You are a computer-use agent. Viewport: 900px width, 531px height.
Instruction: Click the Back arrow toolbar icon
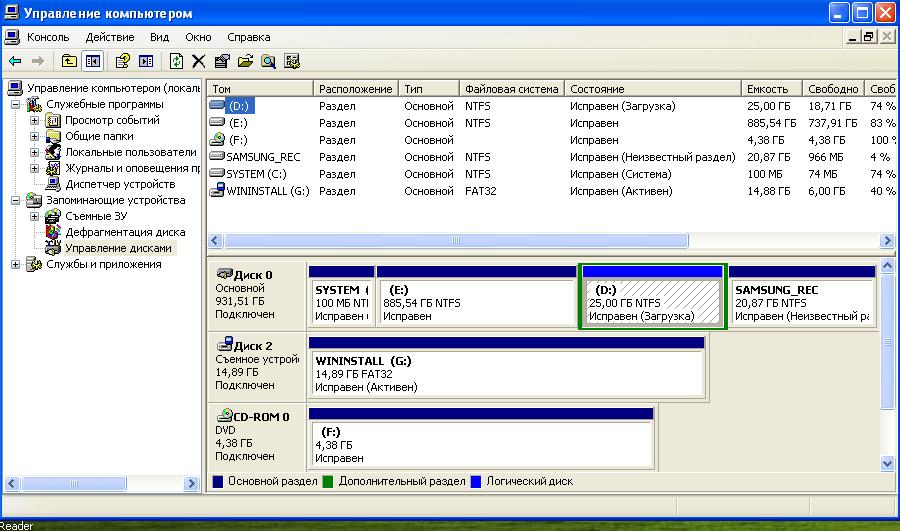15,61
